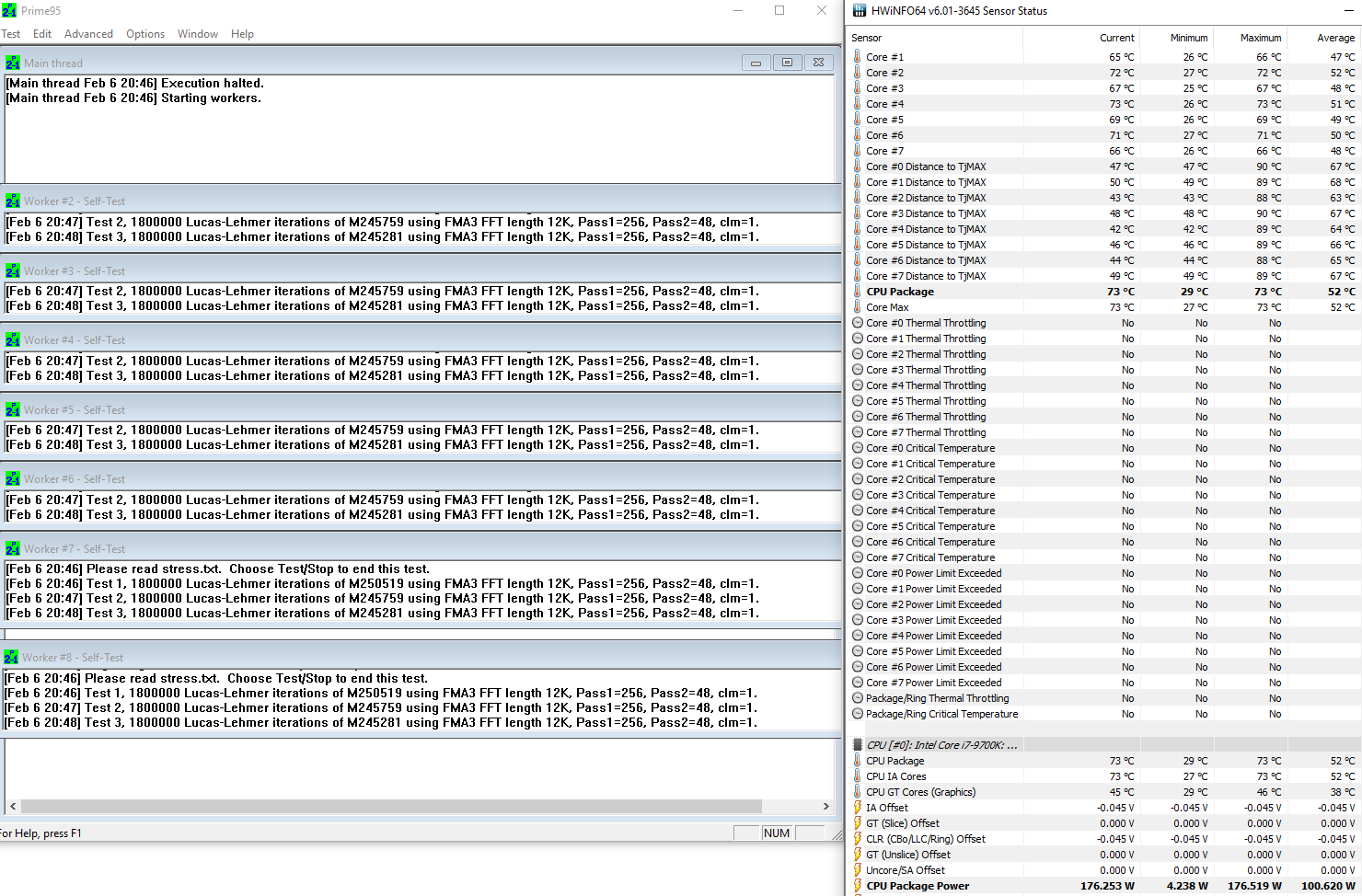Click the status icon for Core #7 Power Limit Exceeded

click(858, 683)
